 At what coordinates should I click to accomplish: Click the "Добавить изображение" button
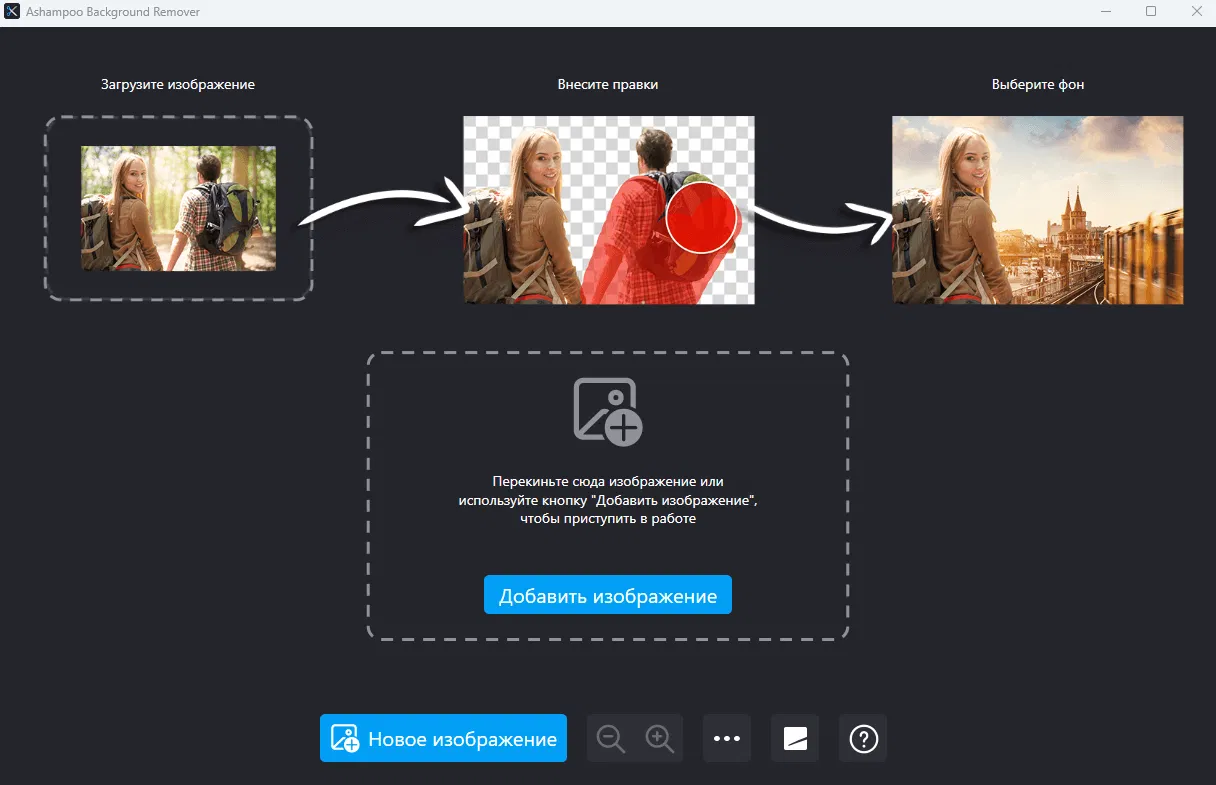608,595
